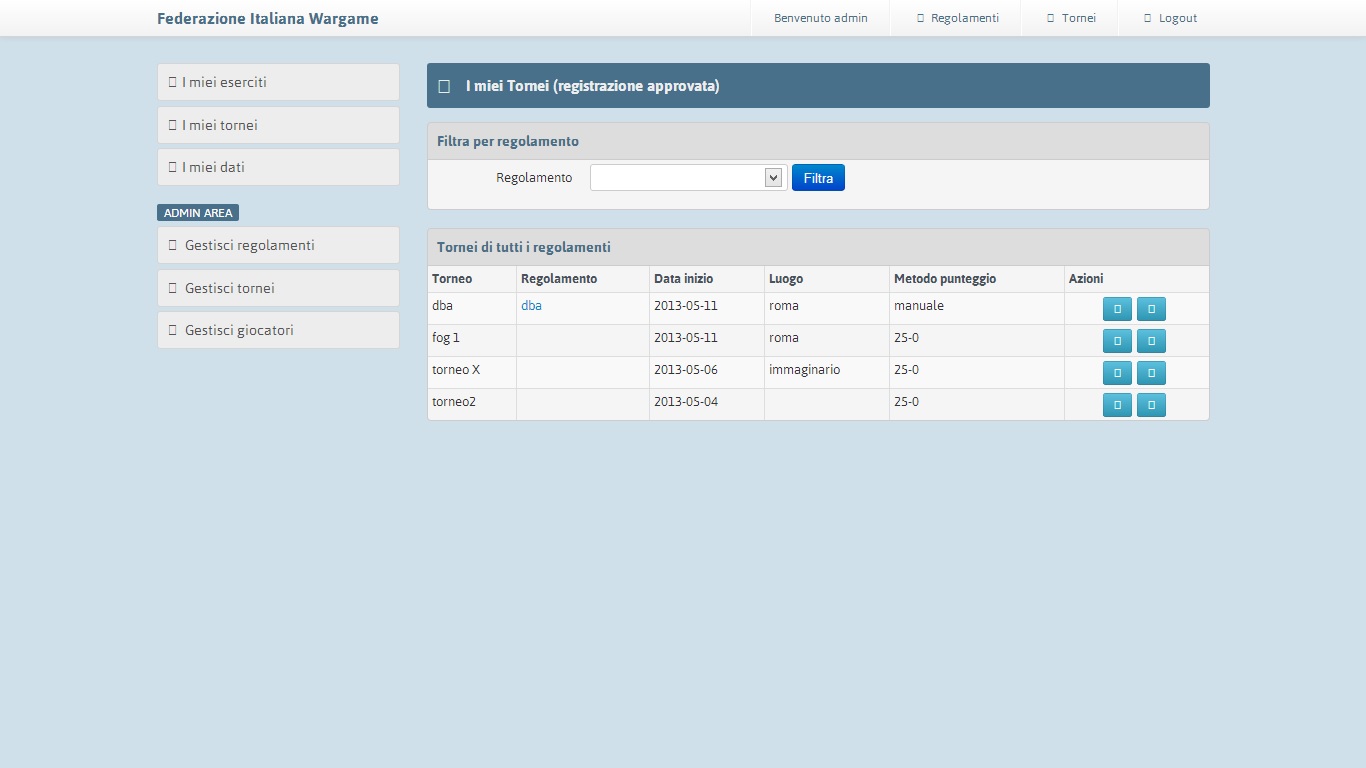Open the Regolamento dropdown list
Image resolution: width=1366 pixels, height=768 pixels.
(x=688, y=178)
